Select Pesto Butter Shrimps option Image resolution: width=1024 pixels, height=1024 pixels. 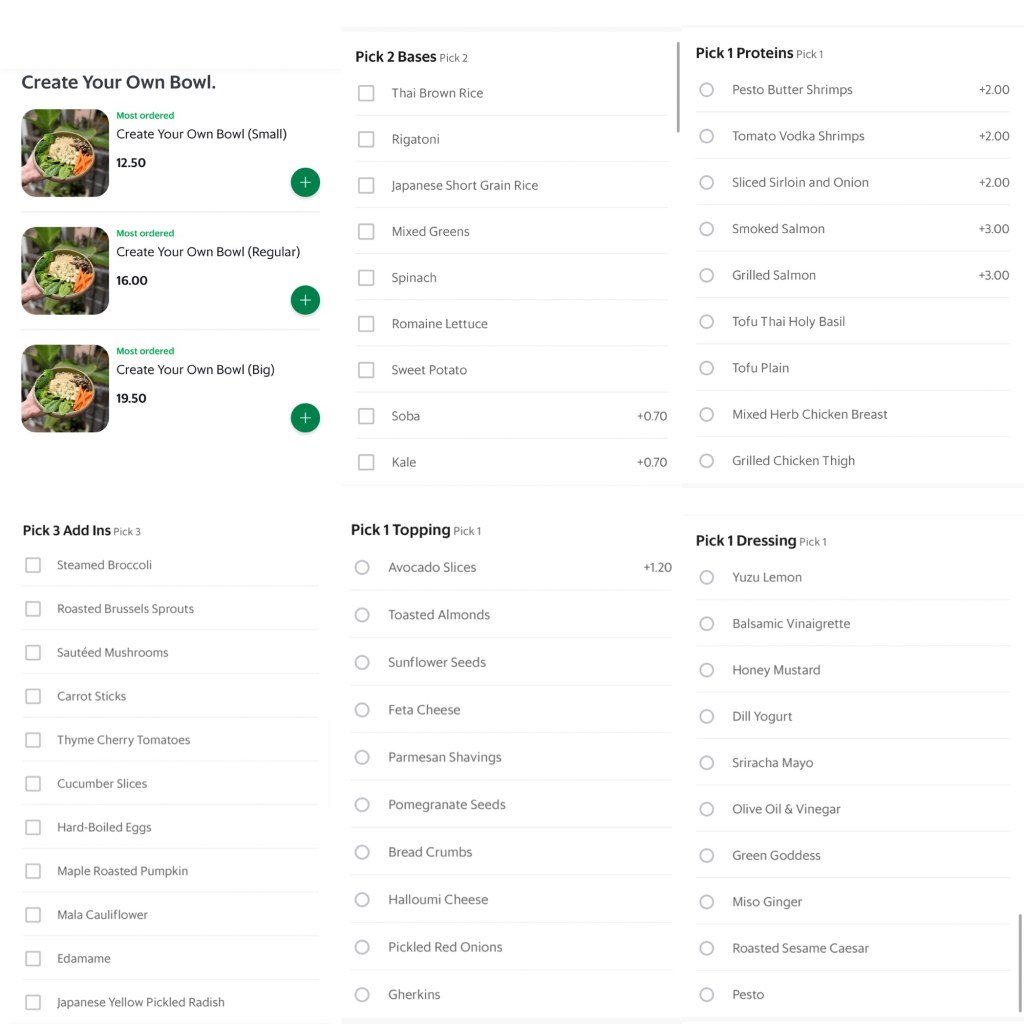click(x=707, y=90)
